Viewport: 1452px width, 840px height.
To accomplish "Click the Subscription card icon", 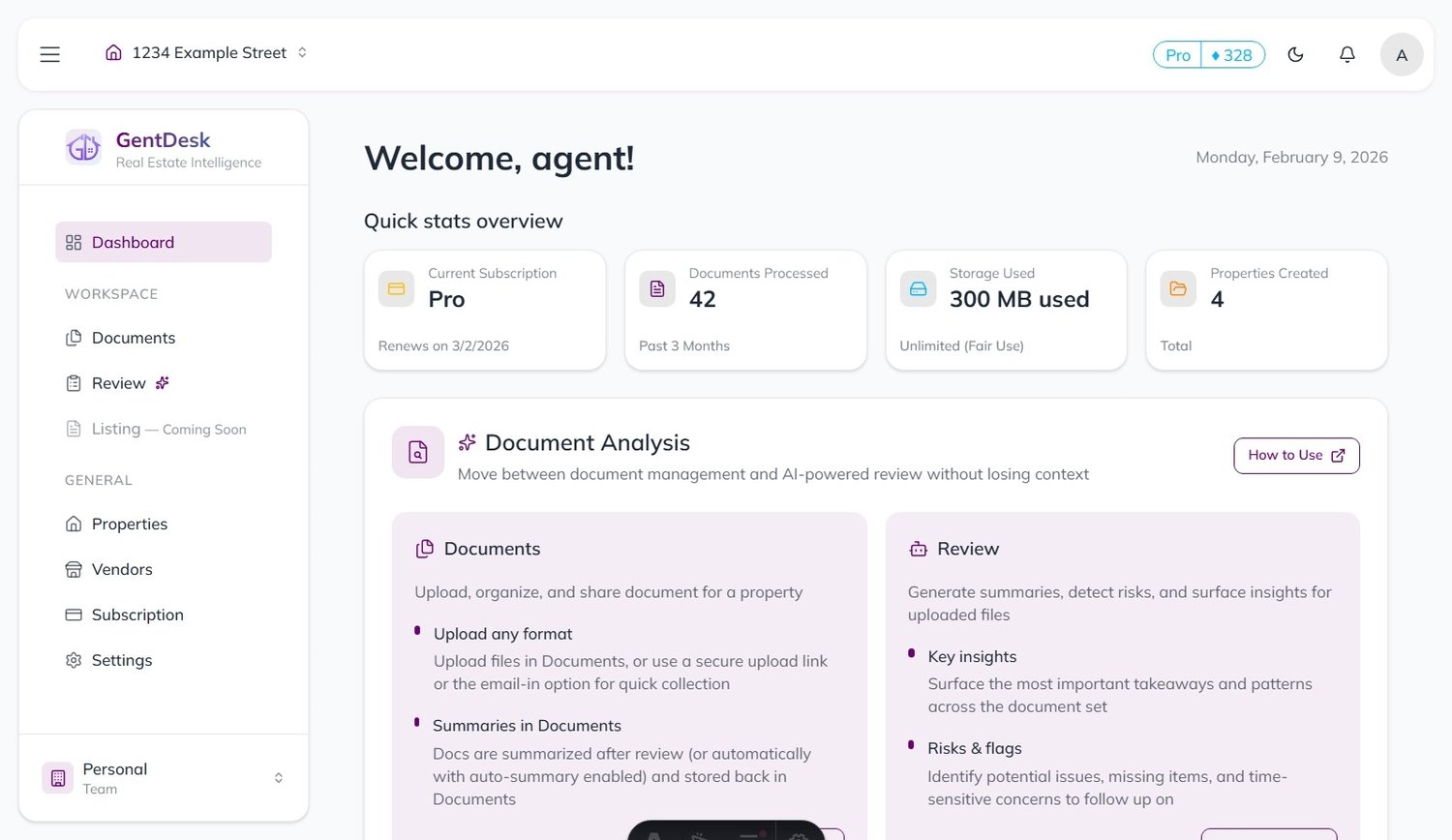I will (73, 615).
